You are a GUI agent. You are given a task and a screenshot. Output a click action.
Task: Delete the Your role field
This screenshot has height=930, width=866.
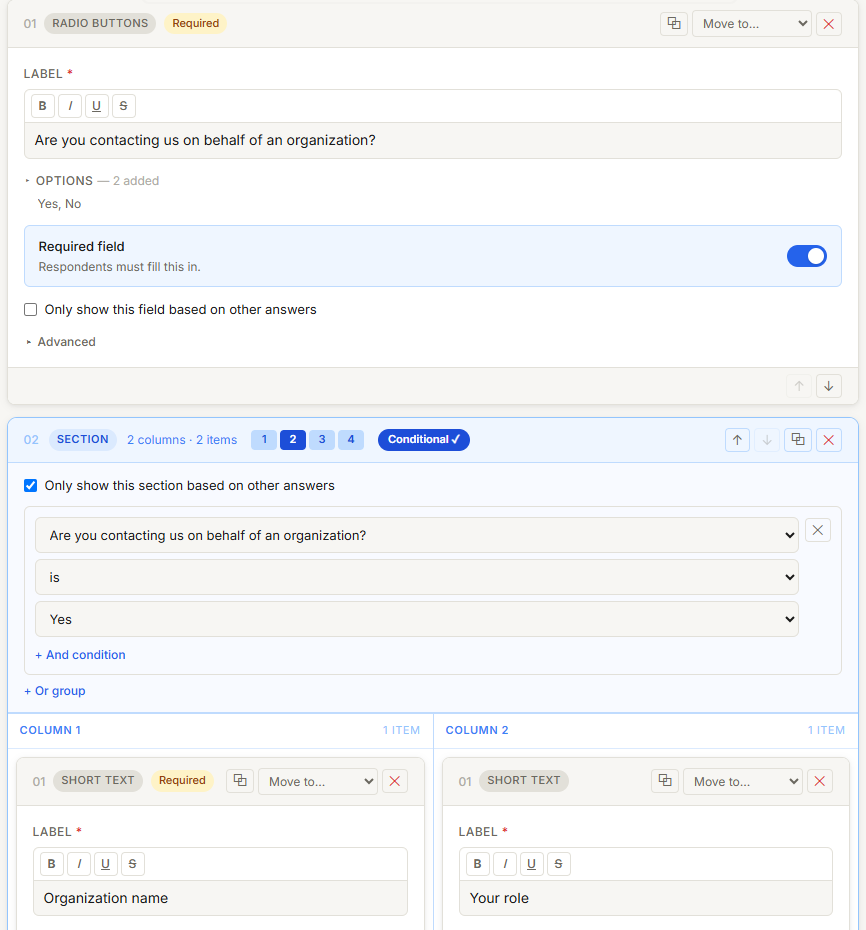click(x=820, y=782)
